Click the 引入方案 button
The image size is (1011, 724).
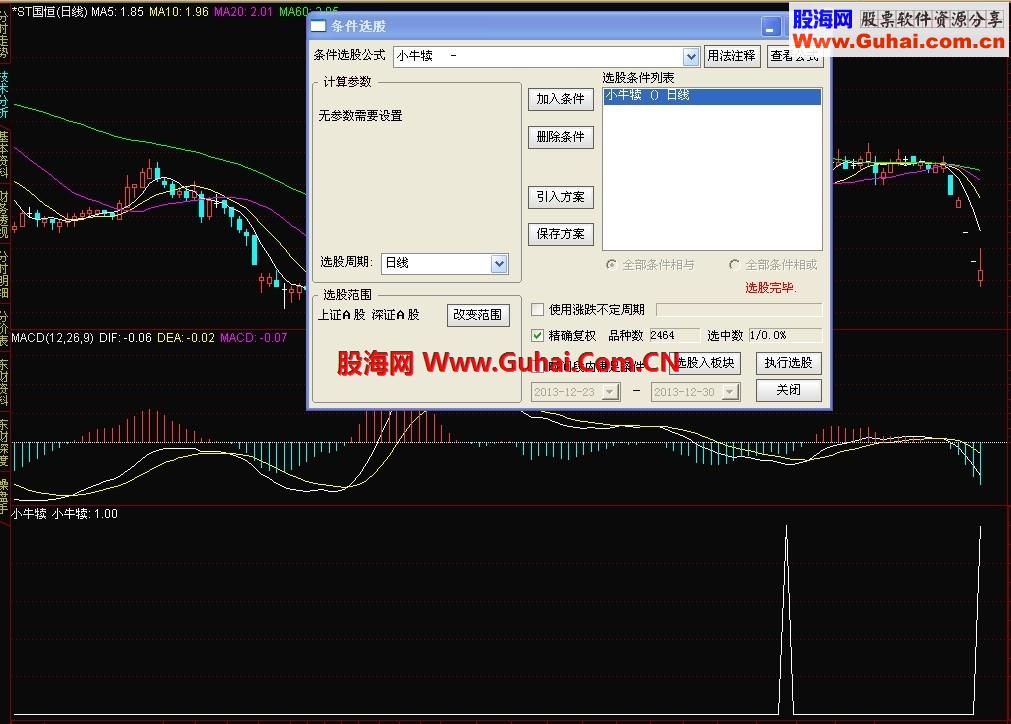pyautogui.click(x=560, y=197)
